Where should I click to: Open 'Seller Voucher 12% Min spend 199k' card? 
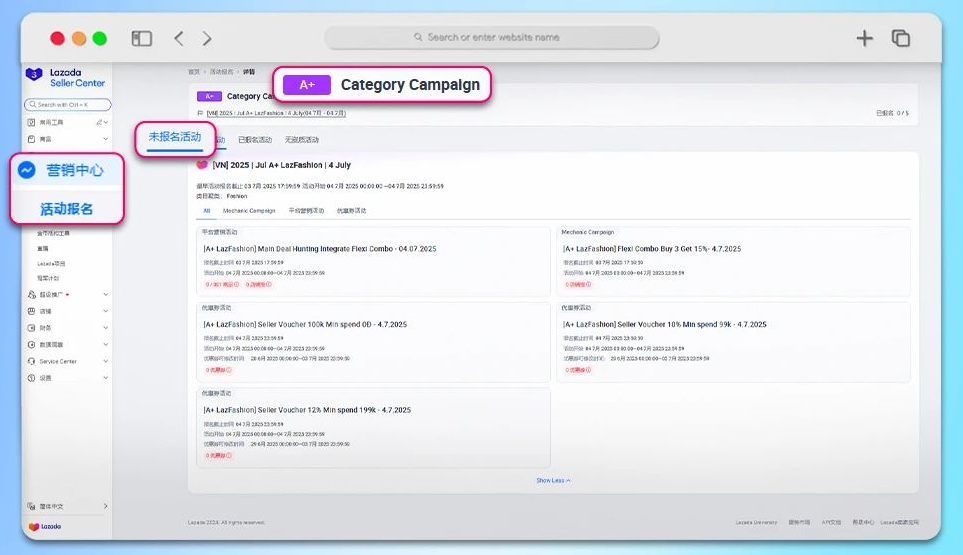point(373,427)
